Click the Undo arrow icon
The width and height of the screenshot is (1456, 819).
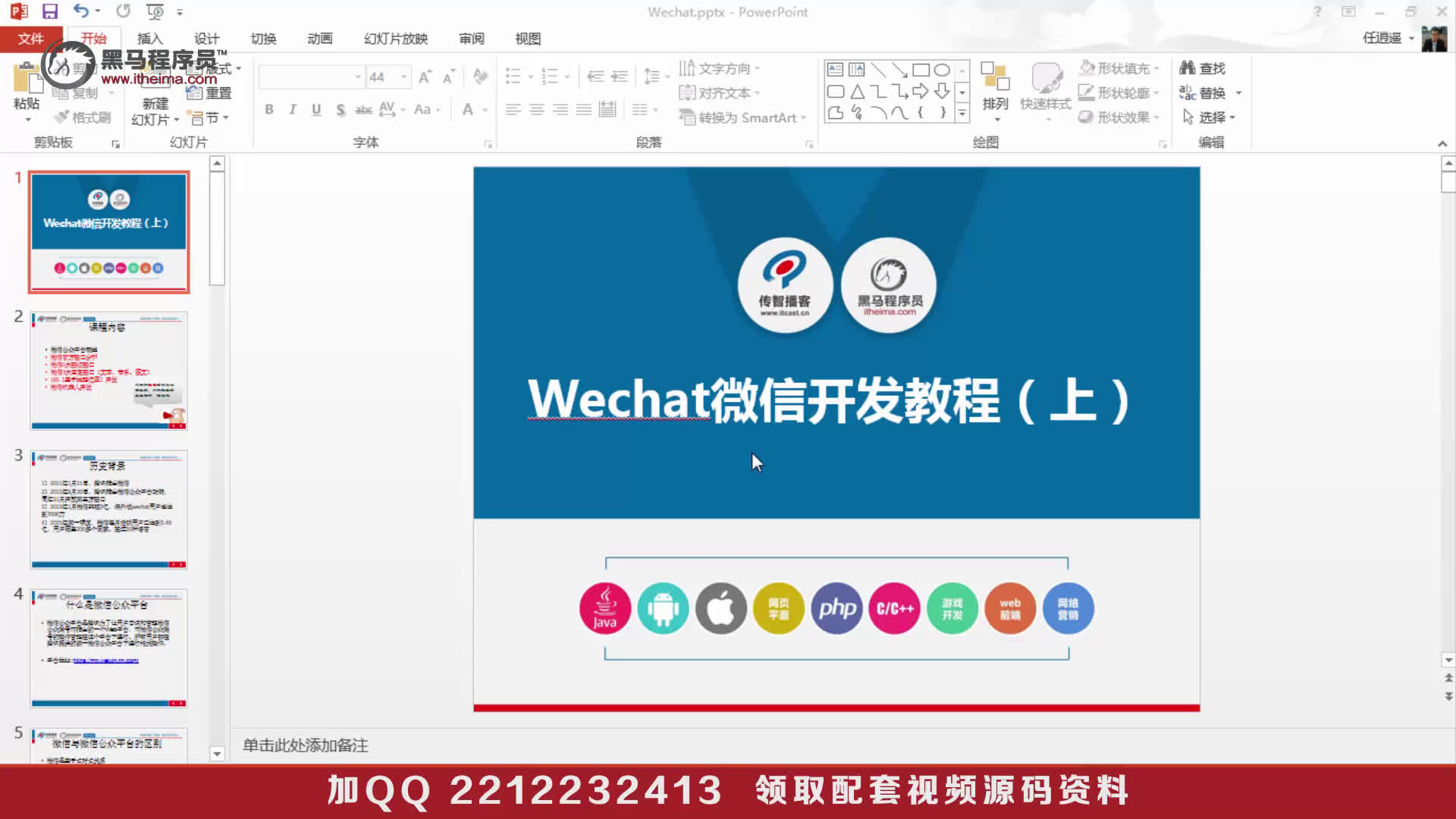click(81, 11)
